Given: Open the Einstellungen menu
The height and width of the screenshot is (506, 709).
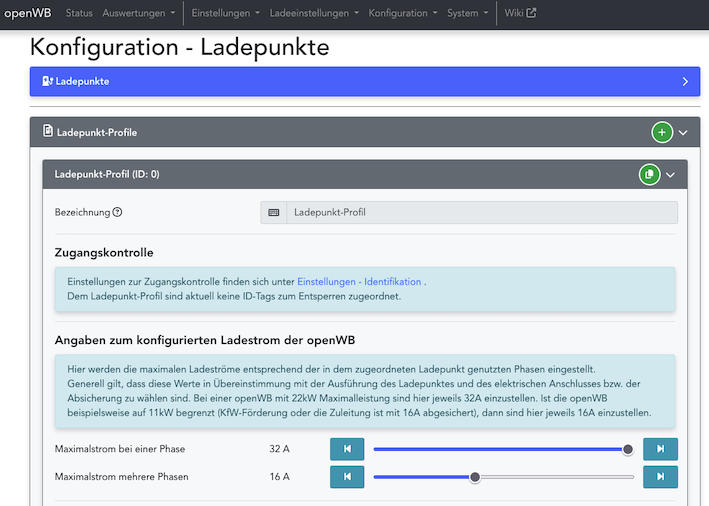Looking at the screenshot, I should pyautogui.click(x=225, y=13).
